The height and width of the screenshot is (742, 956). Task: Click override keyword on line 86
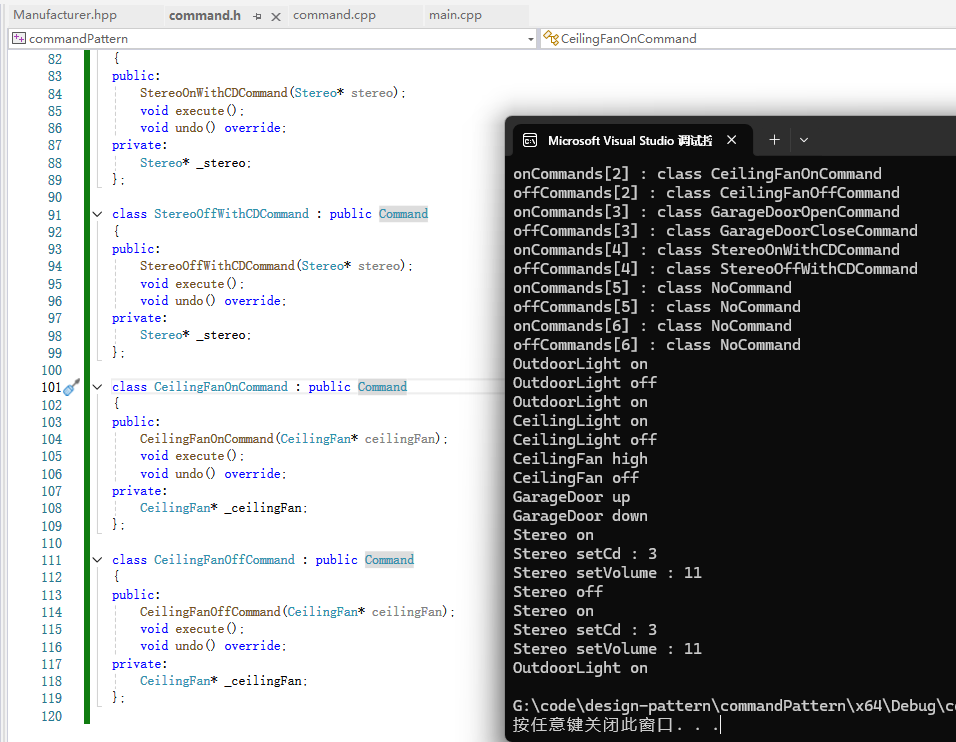[252, 128]
